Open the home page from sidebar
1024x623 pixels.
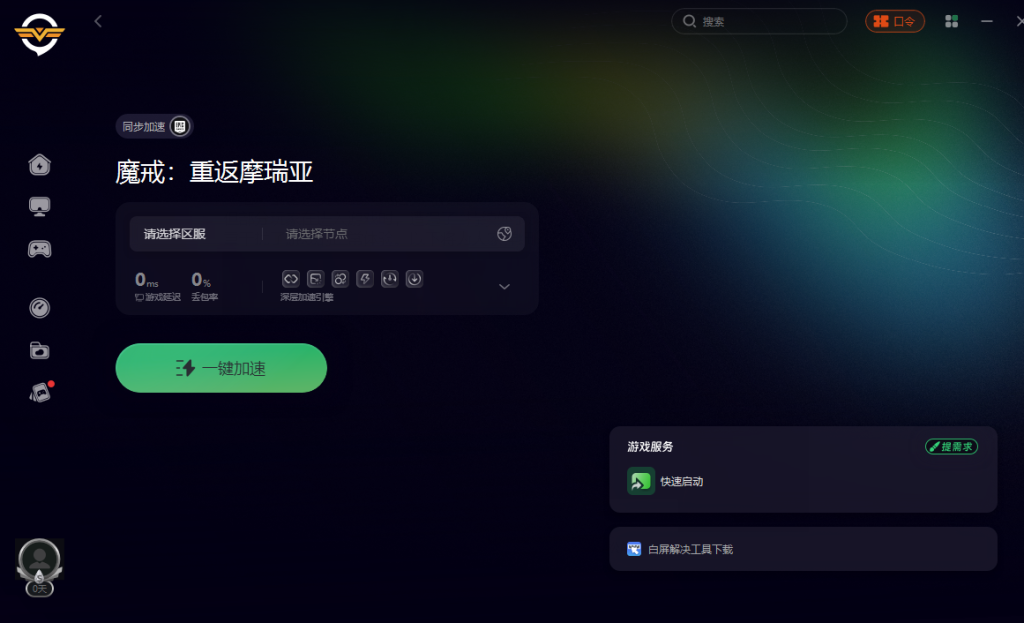[39, 165]
